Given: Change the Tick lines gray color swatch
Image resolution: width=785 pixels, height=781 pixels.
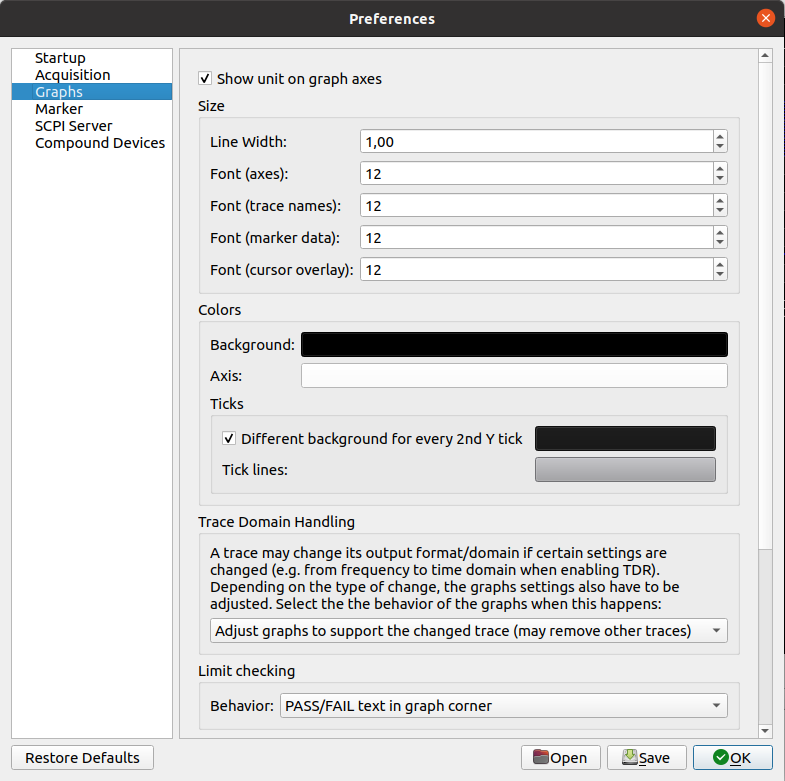Looking at the screenshot, I should coord(625,470).
